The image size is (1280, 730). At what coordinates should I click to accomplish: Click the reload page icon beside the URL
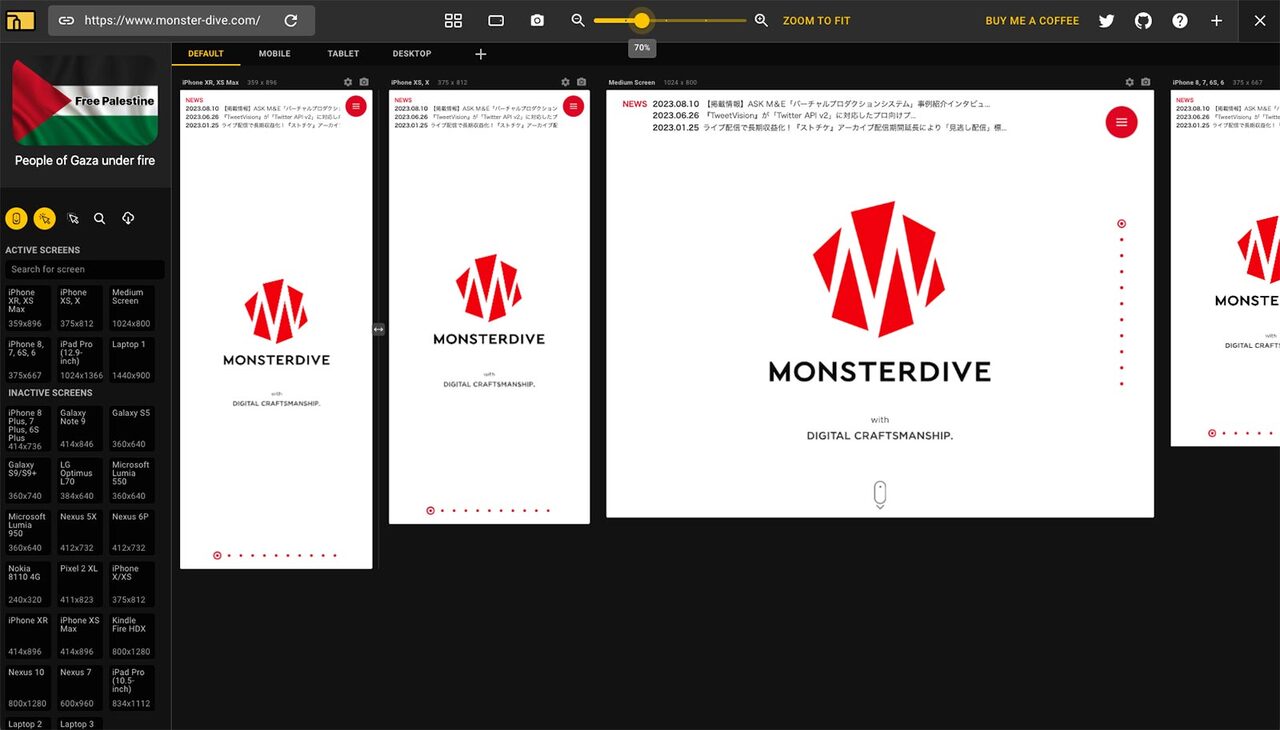291,20
